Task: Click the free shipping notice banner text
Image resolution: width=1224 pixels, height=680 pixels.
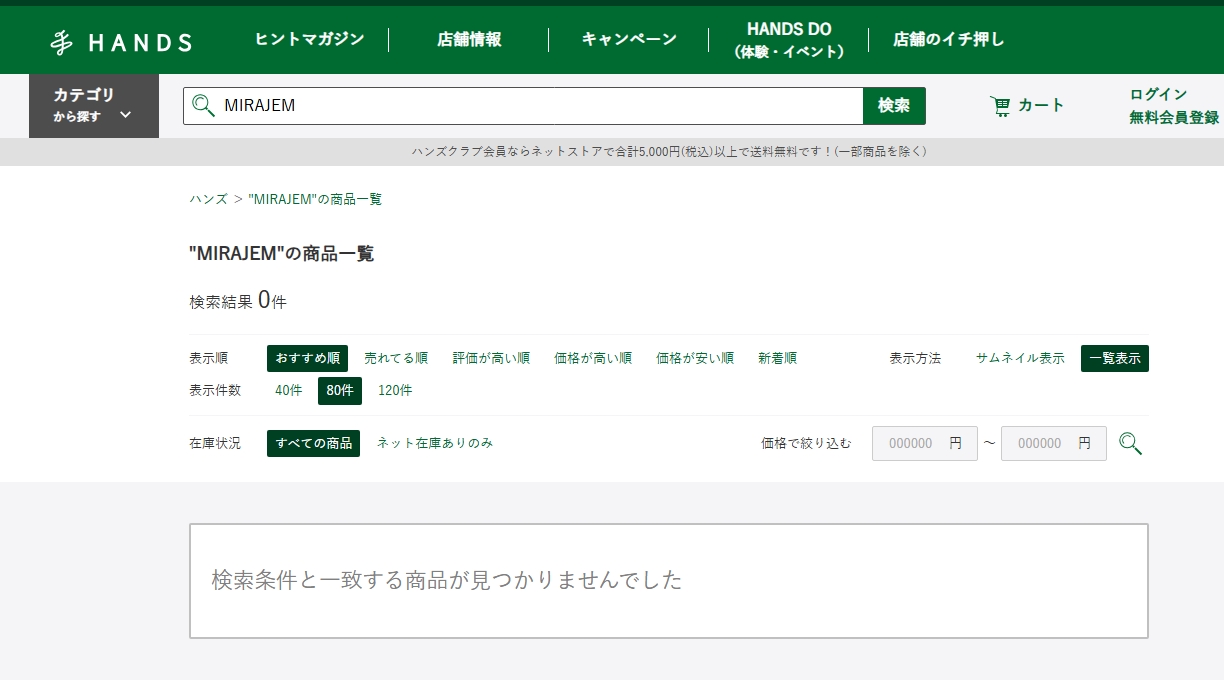Action: click(669, 151)
